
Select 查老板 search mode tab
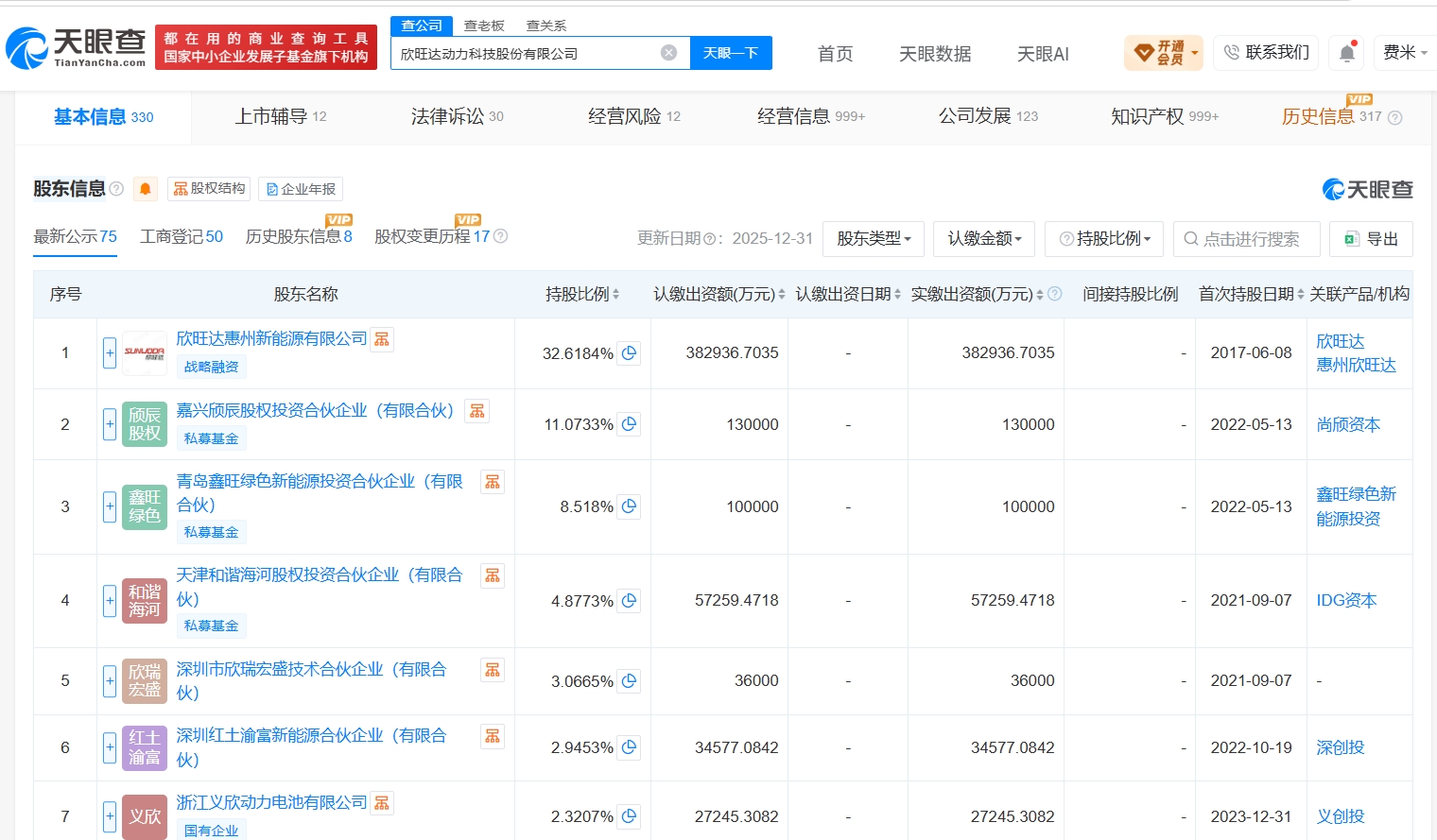pyautogui.click(x=484, y=26)
